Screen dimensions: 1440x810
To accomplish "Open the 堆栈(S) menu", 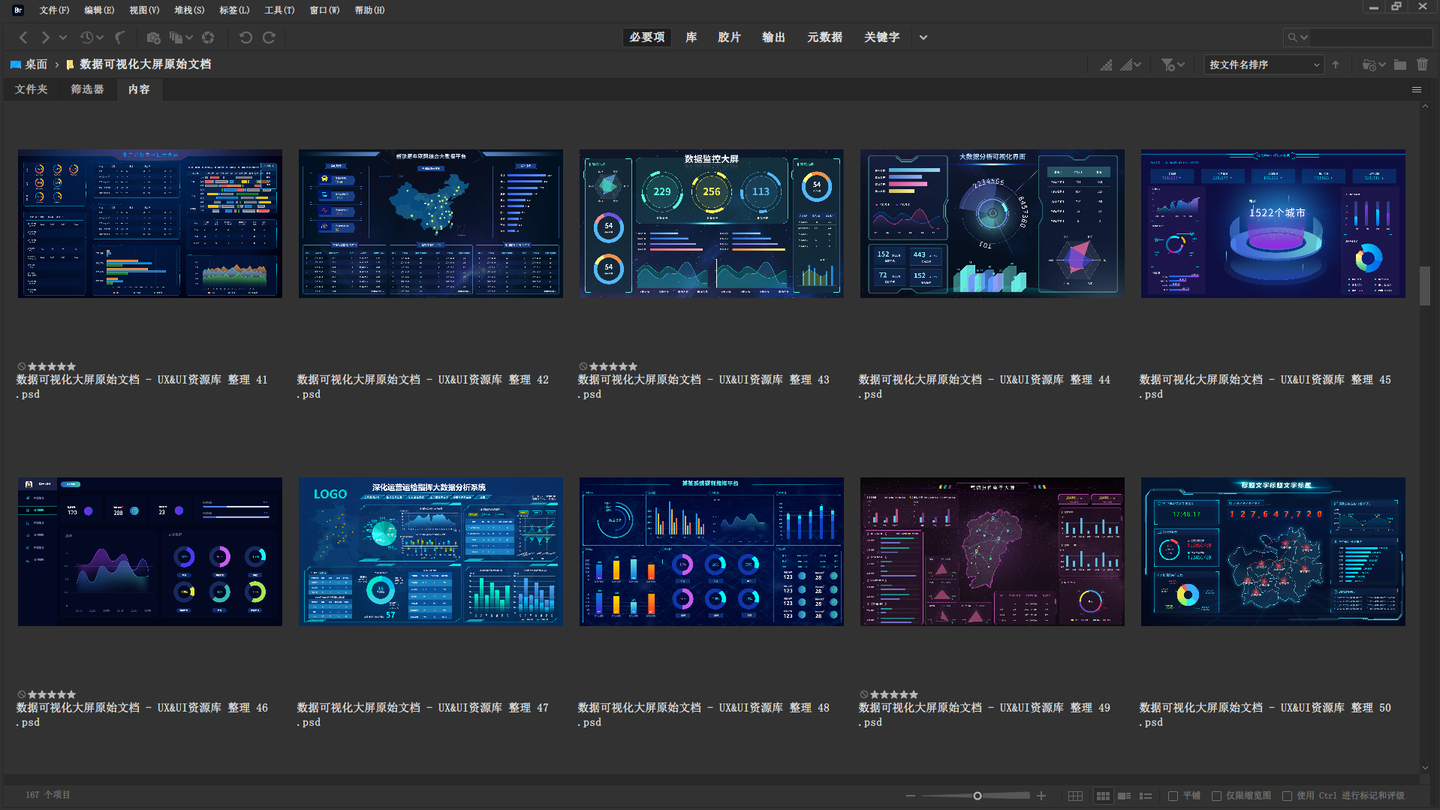I will pos(189,10).
